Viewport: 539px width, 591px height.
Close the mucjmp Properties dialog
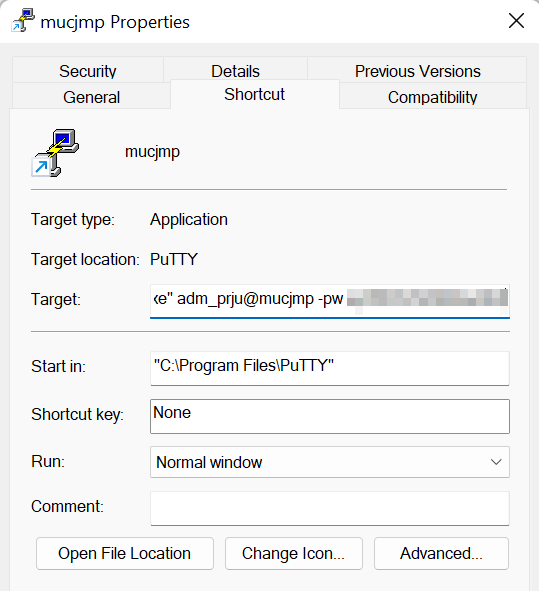pos(516,21)
